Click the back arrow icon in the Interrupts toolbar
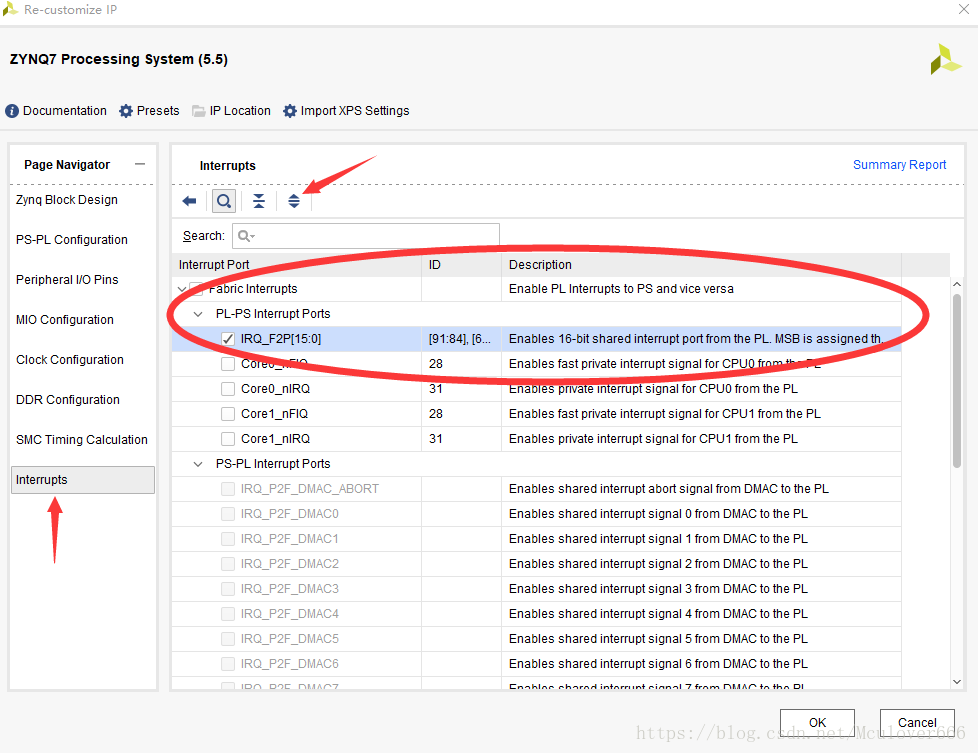Viewport: 978px width, 753px height. coord(189,201)
